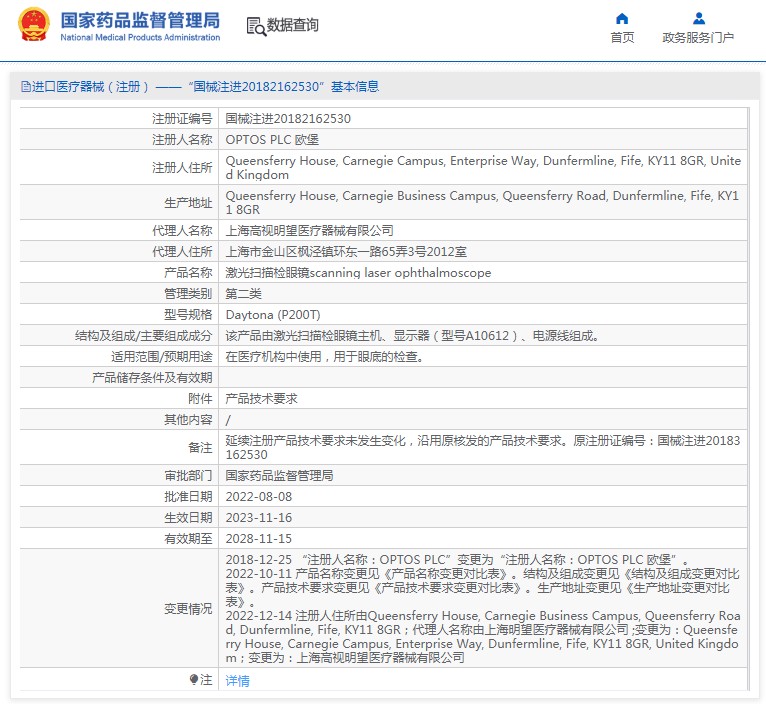
Task: Click the approval date 2022-08-08
Action: coord(258,496)
